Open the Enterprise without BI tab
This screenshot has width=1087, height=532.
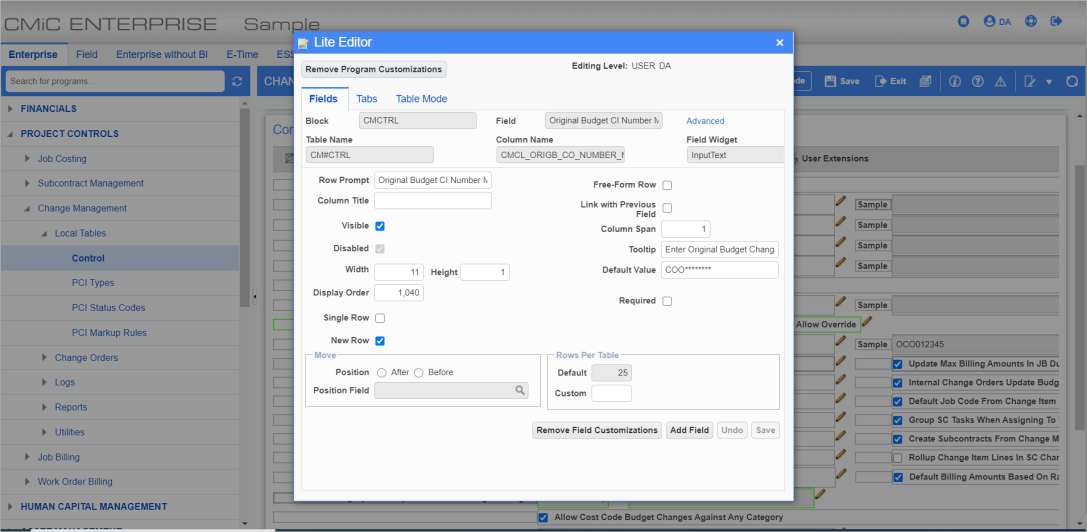tap(164, 54)
